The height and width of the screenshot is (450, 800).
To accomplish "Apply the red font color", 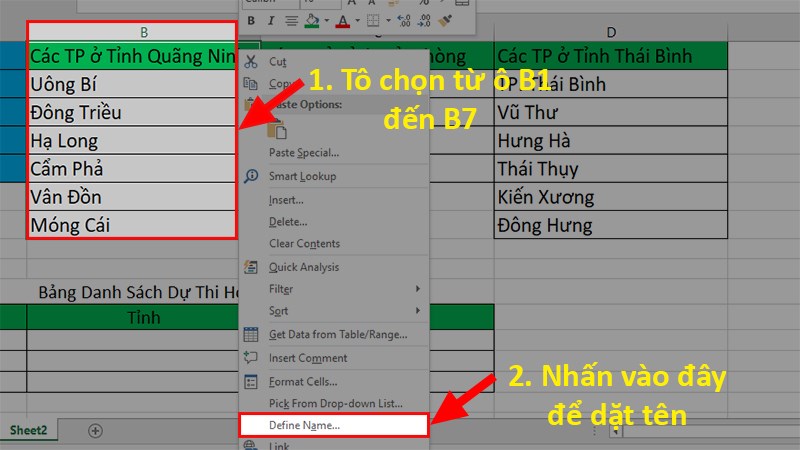I will point(343,21).
